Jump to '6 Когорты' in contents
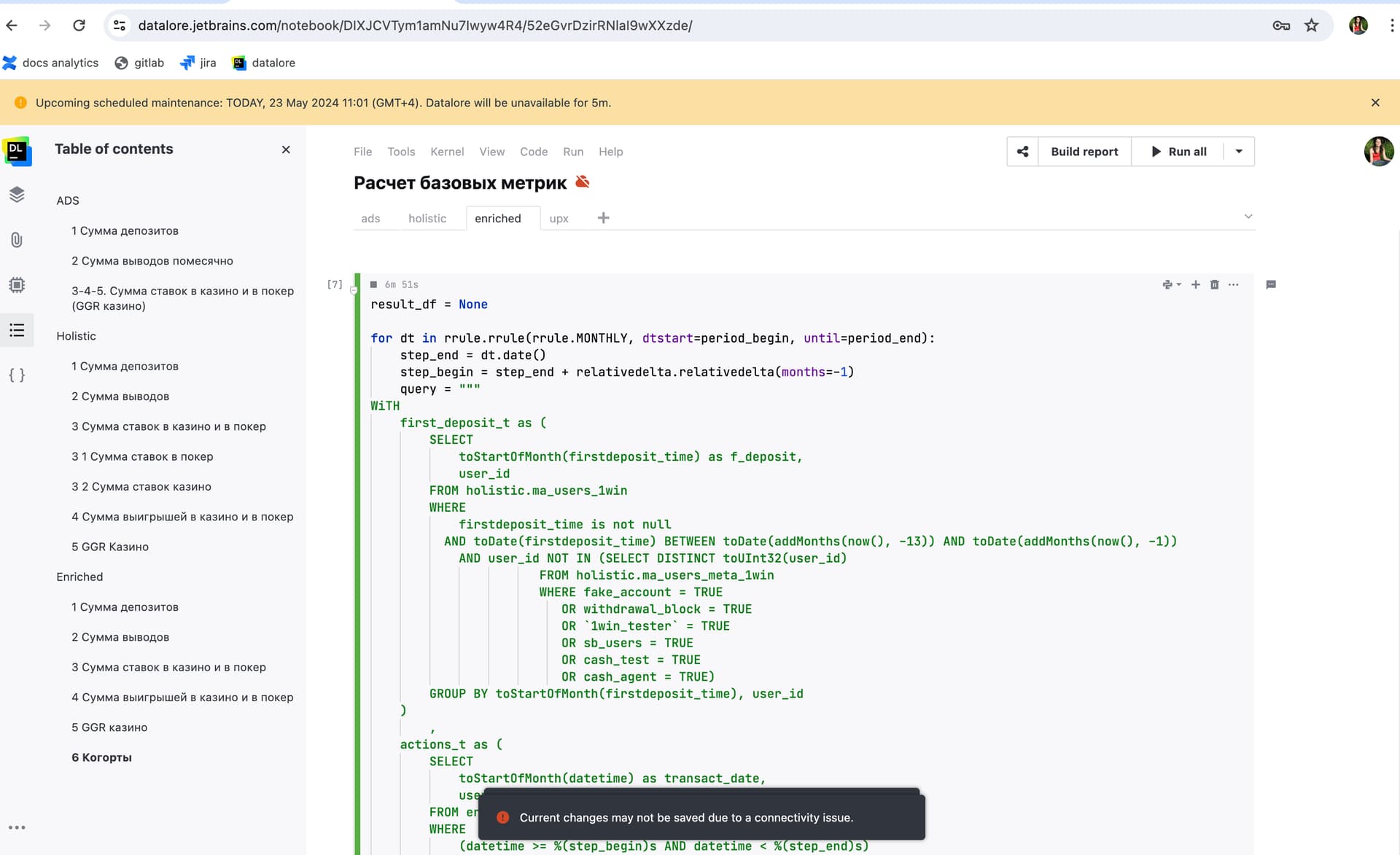The image size is (1400, 855). (x=101, y=757)
